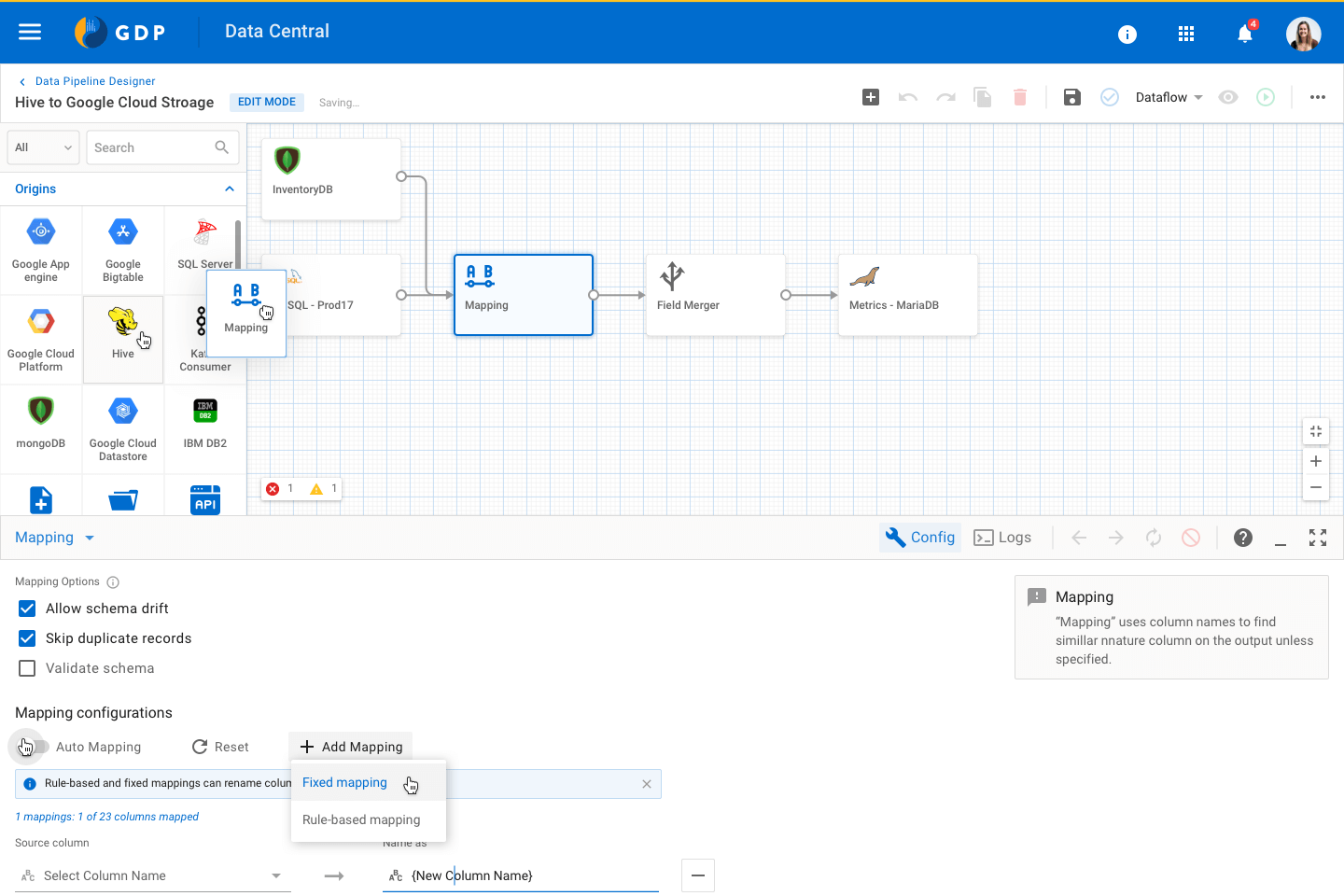Delete the selected stage using the trash icon
1344x896 pixels.
point(1019,96)
